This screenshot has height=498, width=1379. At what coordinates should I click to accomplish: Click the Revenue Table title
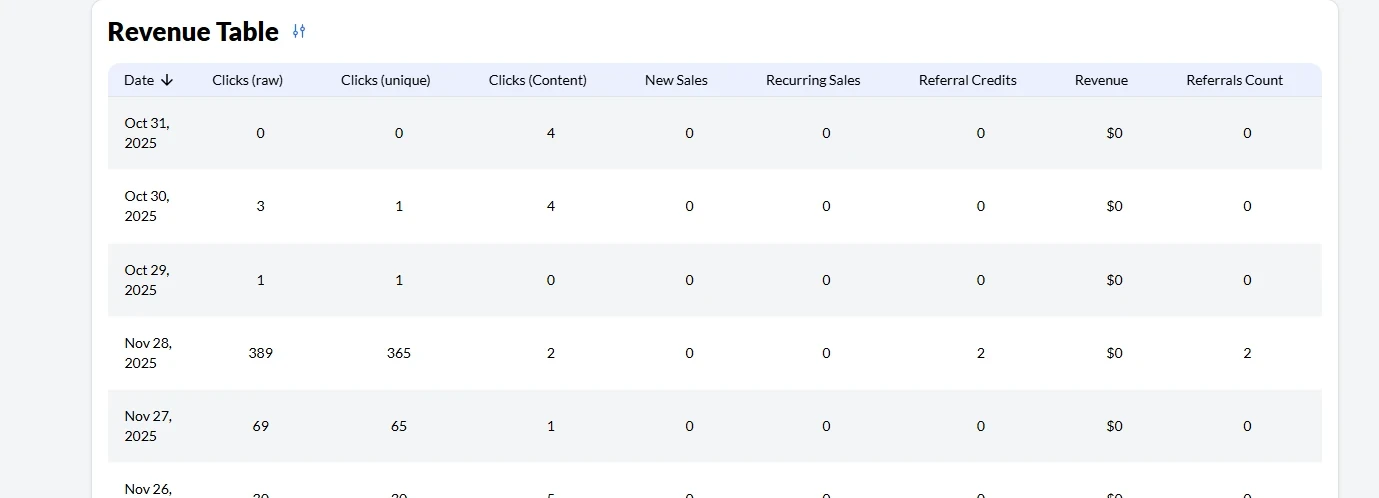(193, 32)
